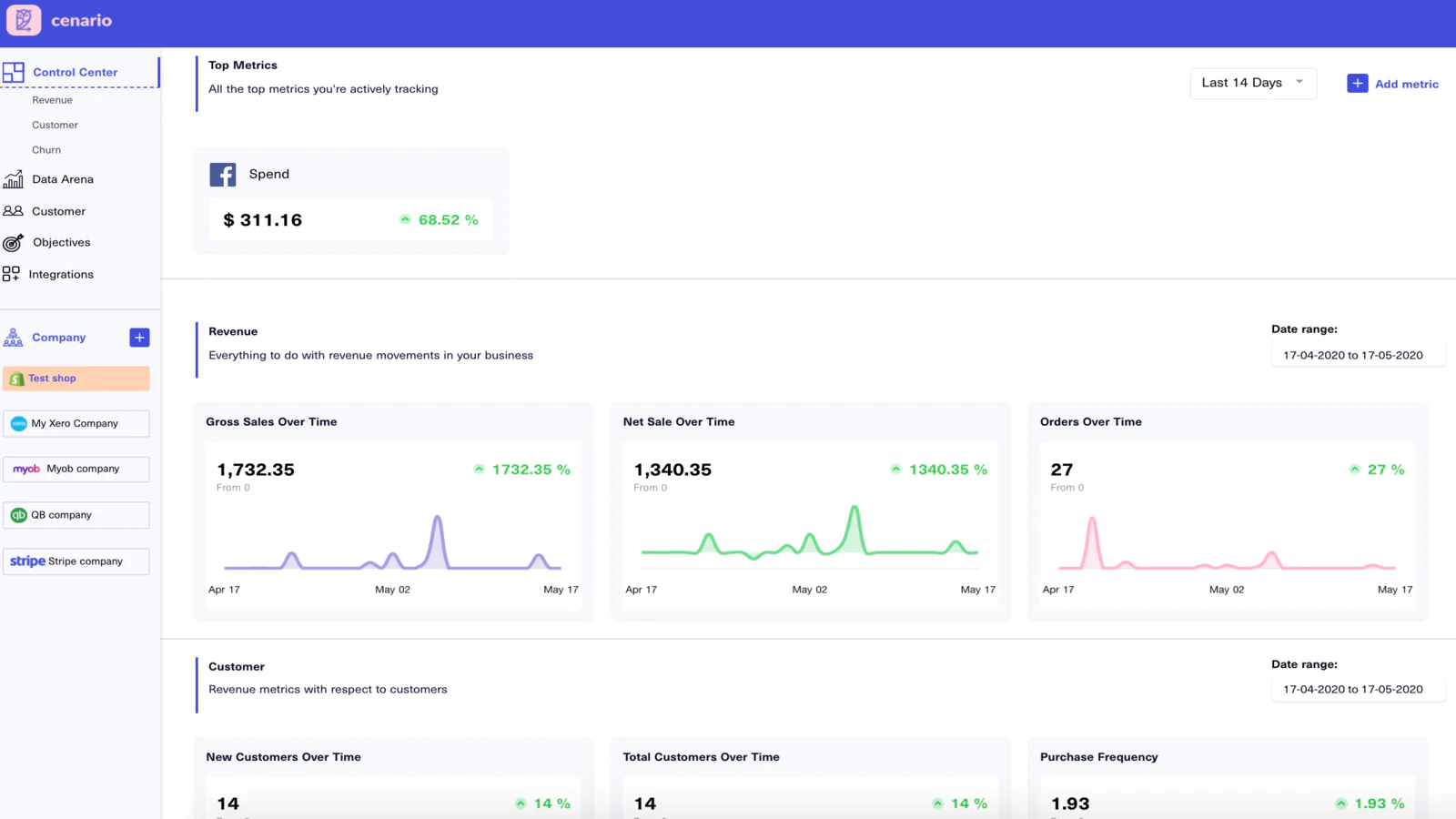Click the cenario logo icon
The image size is (1456, 819).
[24, 20]
